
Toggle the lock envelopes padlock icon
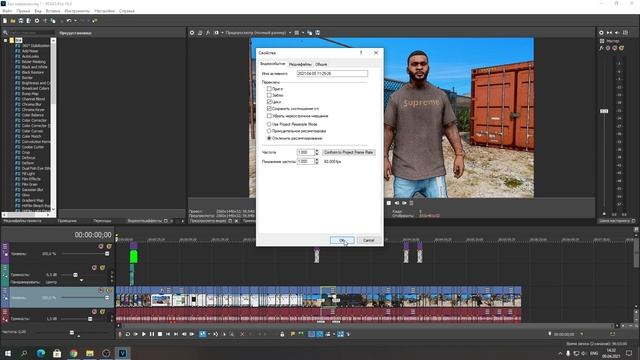click(x=282, y=334)
